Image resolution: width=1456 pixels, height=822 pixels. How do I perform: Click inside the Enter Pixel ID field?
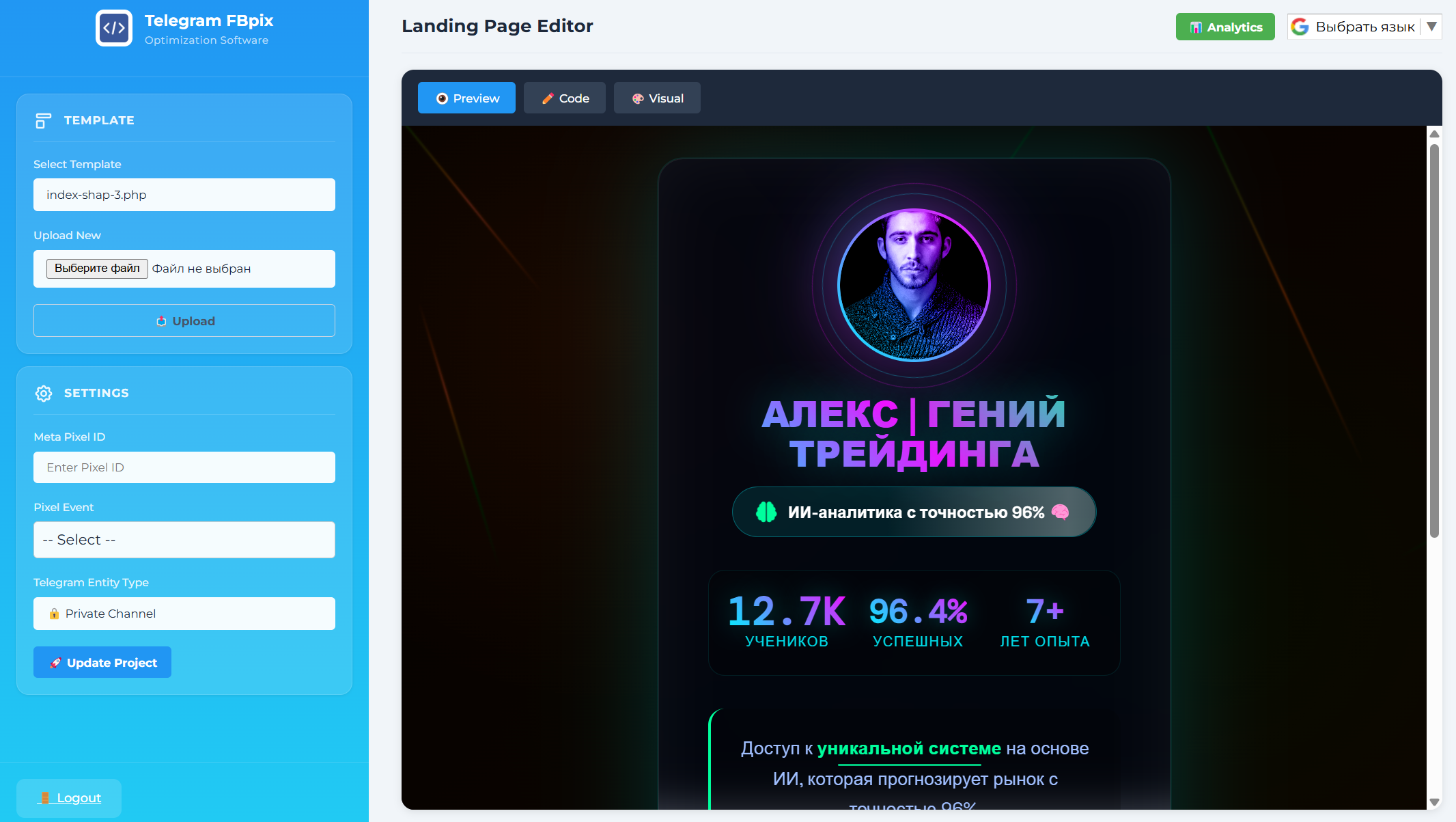tap(184, 467)
